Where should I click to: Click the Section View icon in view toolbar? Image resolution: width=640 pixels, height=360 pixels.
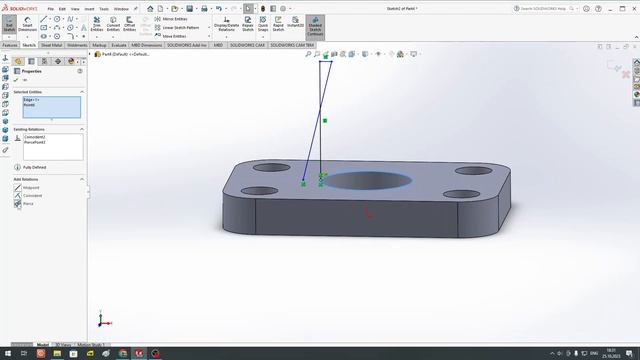pyautogui.click(x=334, y=54)
